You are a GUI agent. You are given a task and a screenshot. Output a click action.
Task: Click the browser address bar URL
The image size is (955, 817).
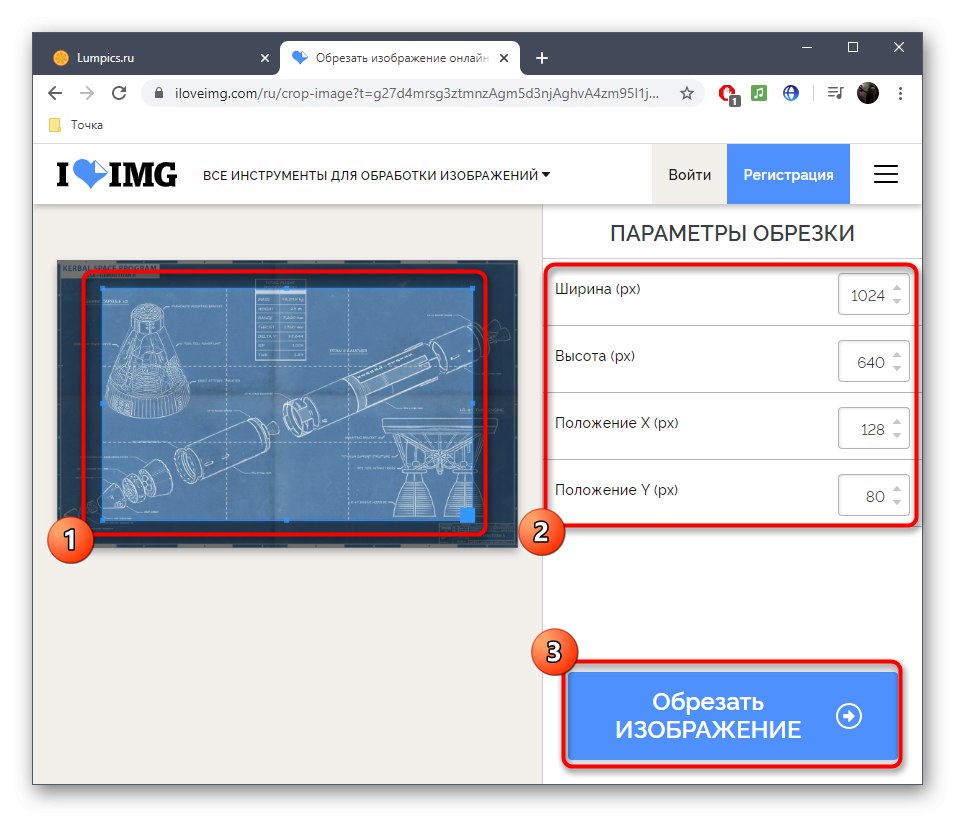tap(416, 93)
